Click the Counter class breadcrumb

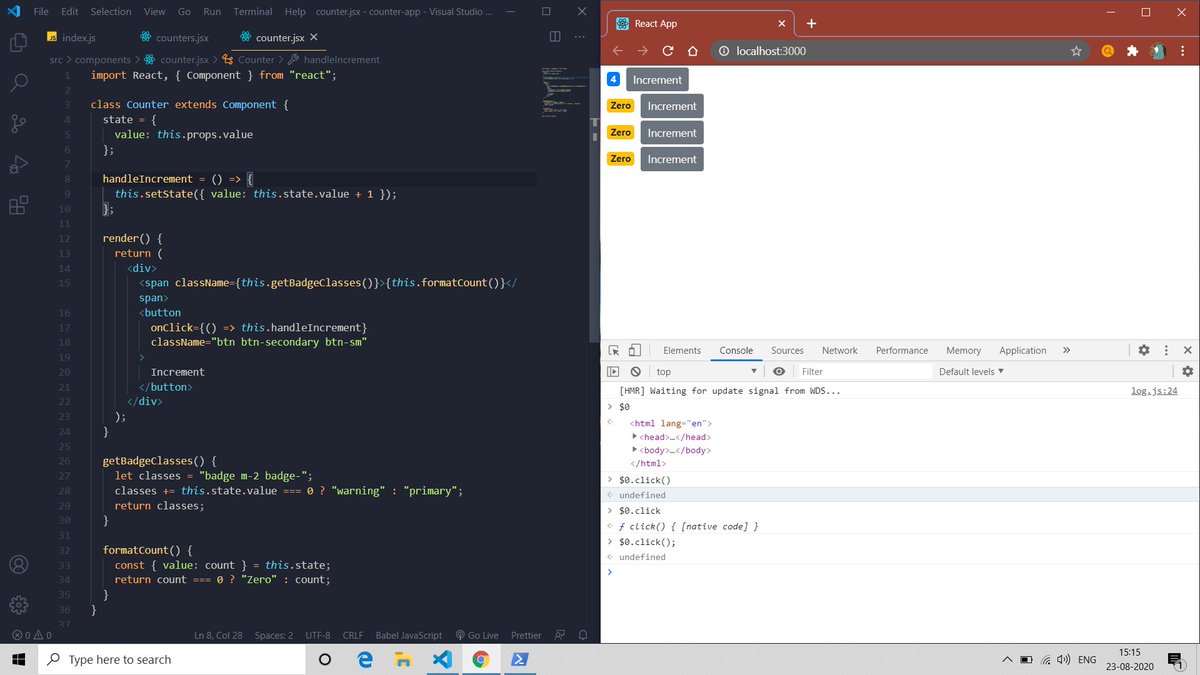(249, 59)
